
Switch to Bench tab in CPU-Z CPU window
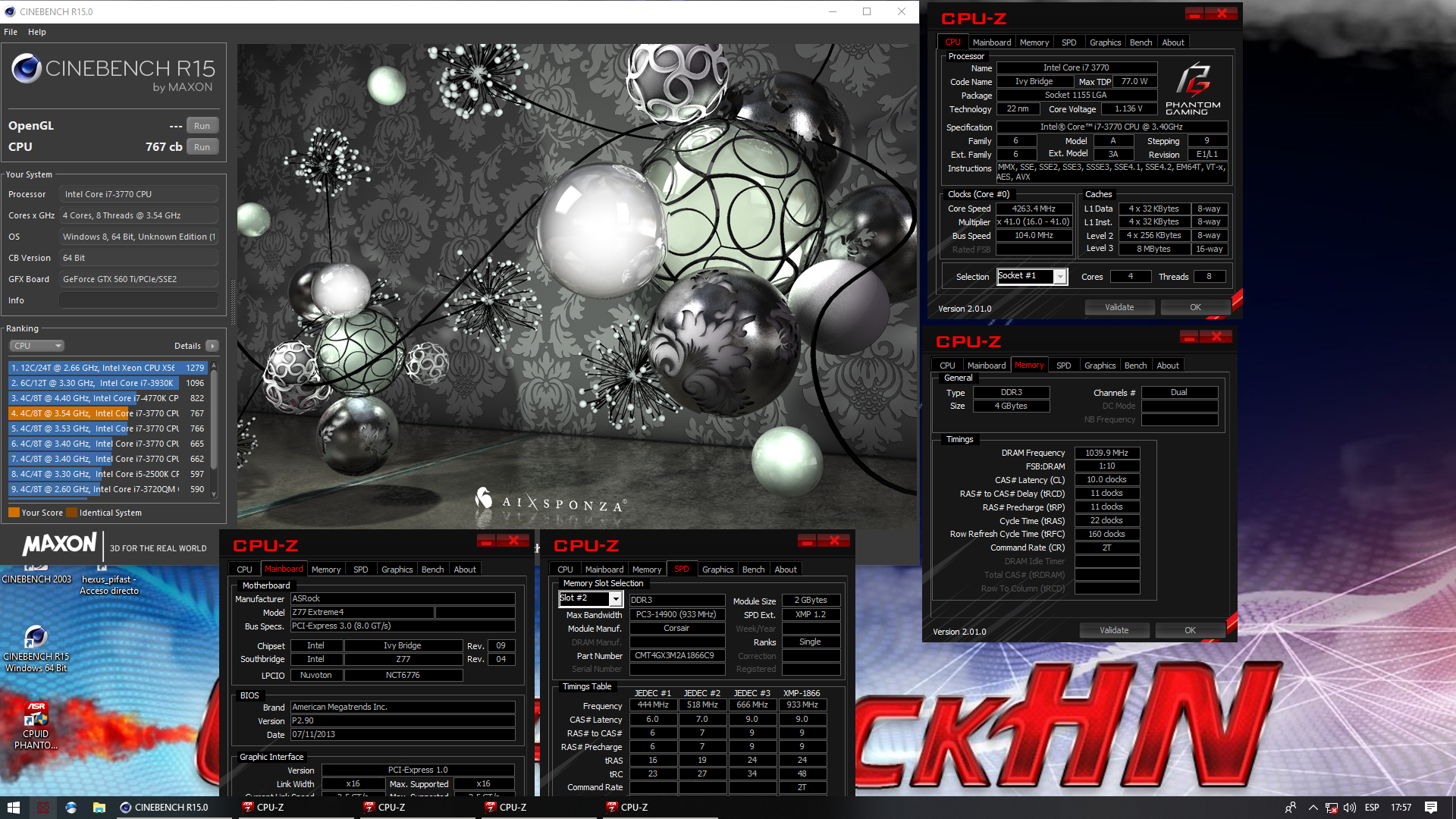tap(1141, 42)
